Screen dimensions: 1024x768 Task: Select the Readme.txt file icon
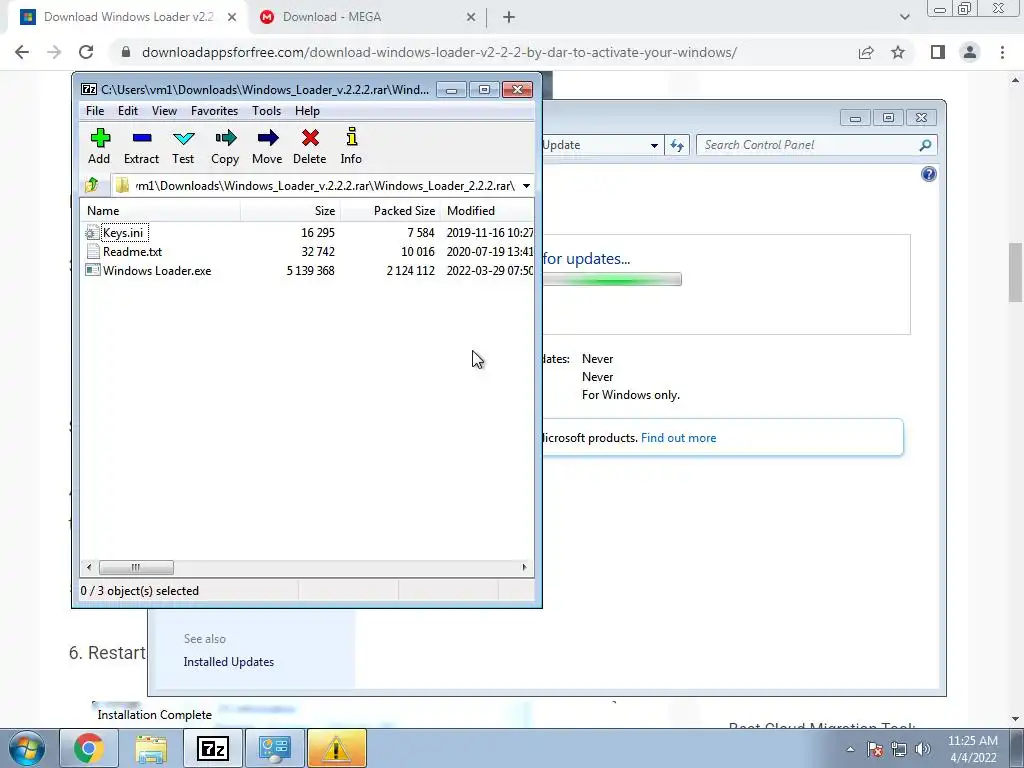pyautogui.click(x=93, y=251)
